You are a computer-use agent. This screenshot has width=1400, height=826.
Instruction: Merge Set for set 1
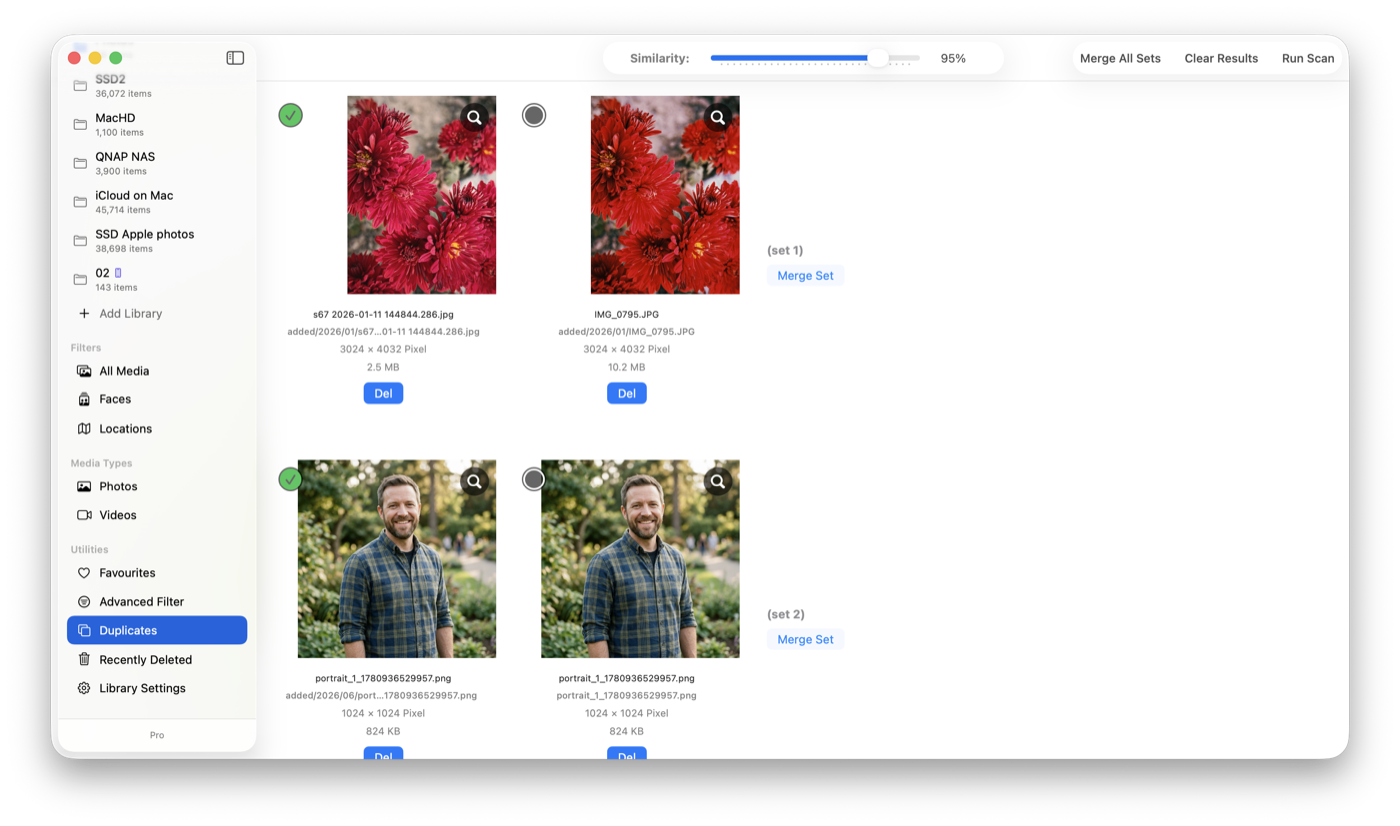pyautogui.click(x=805, y=275)
